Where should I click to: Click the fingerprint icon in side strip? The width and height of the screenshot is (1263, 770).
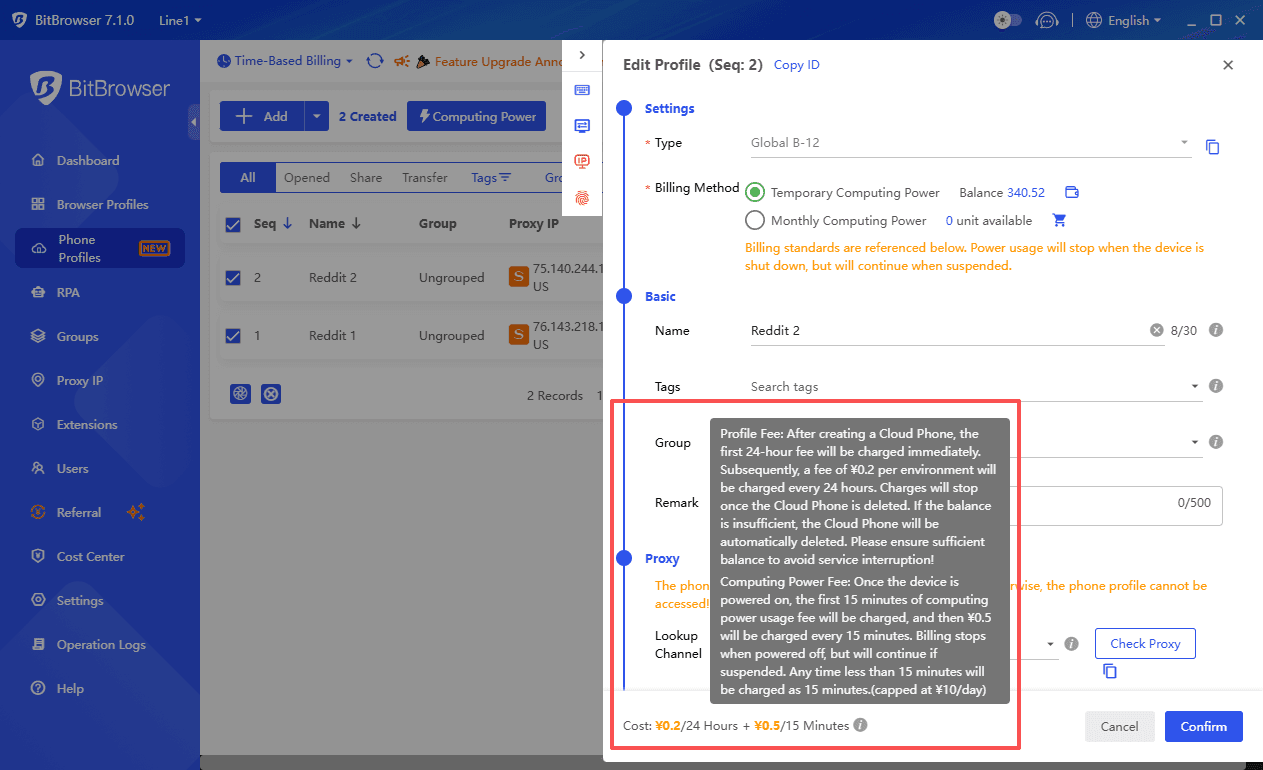[582, 198]
